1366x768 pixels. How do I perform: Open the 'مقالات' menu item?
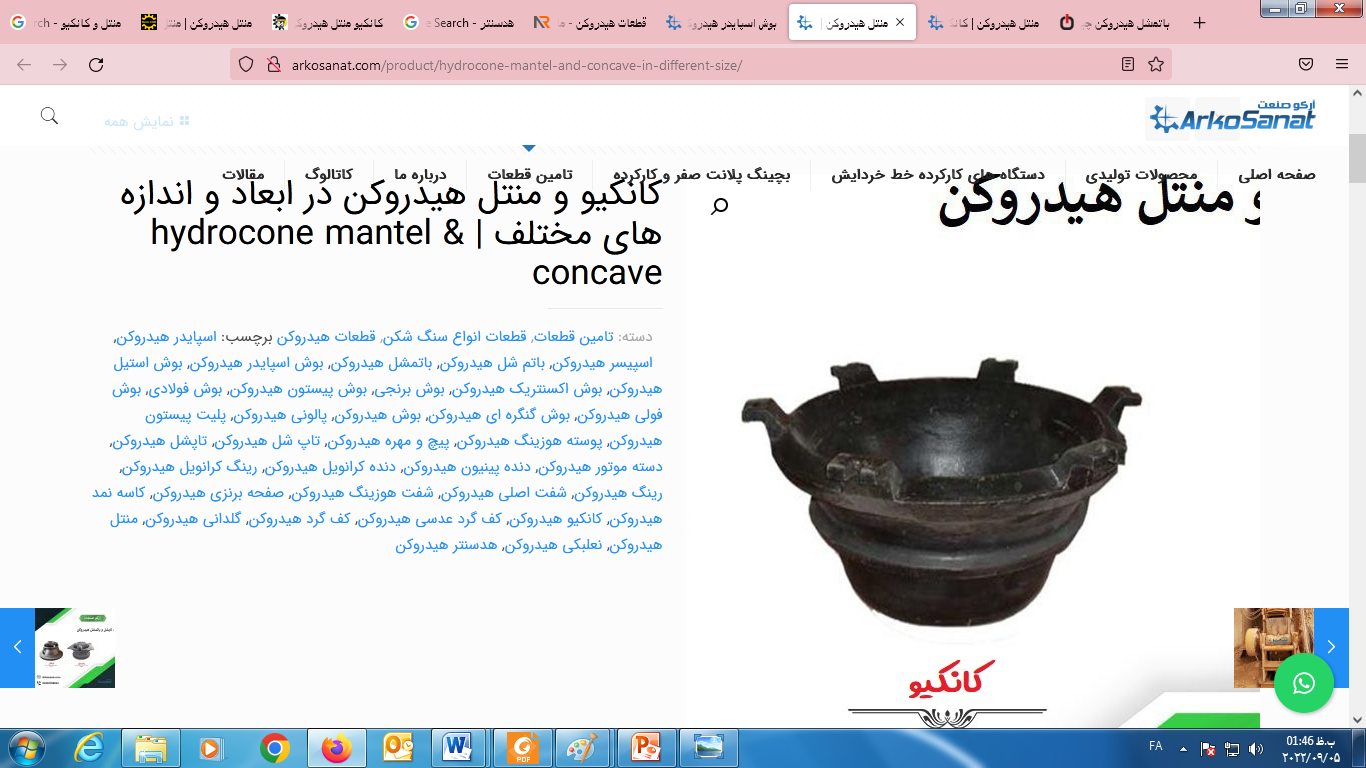click(x=243, y=174)
